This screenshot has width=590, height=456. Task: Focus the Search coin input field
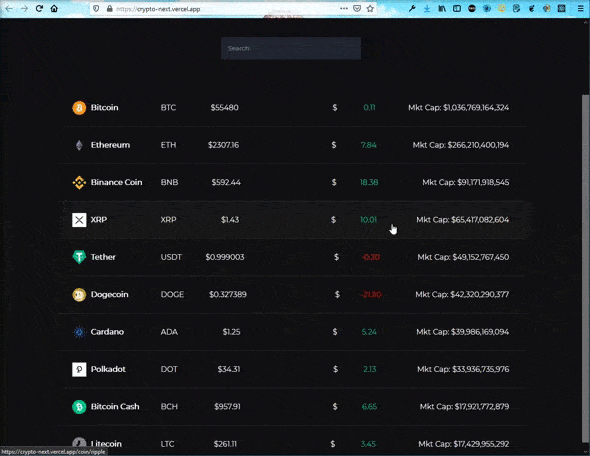tap(291, 48)
